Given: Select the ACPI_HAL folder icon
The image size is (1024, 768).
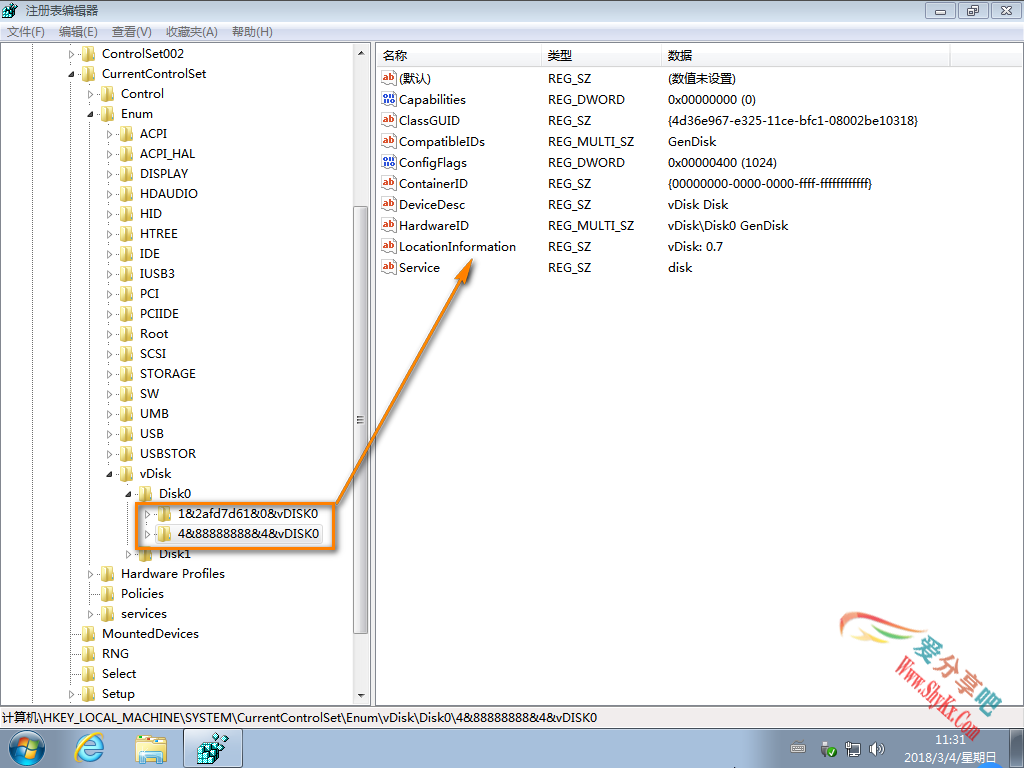Looking at the screenshot, I should (126, 154).
